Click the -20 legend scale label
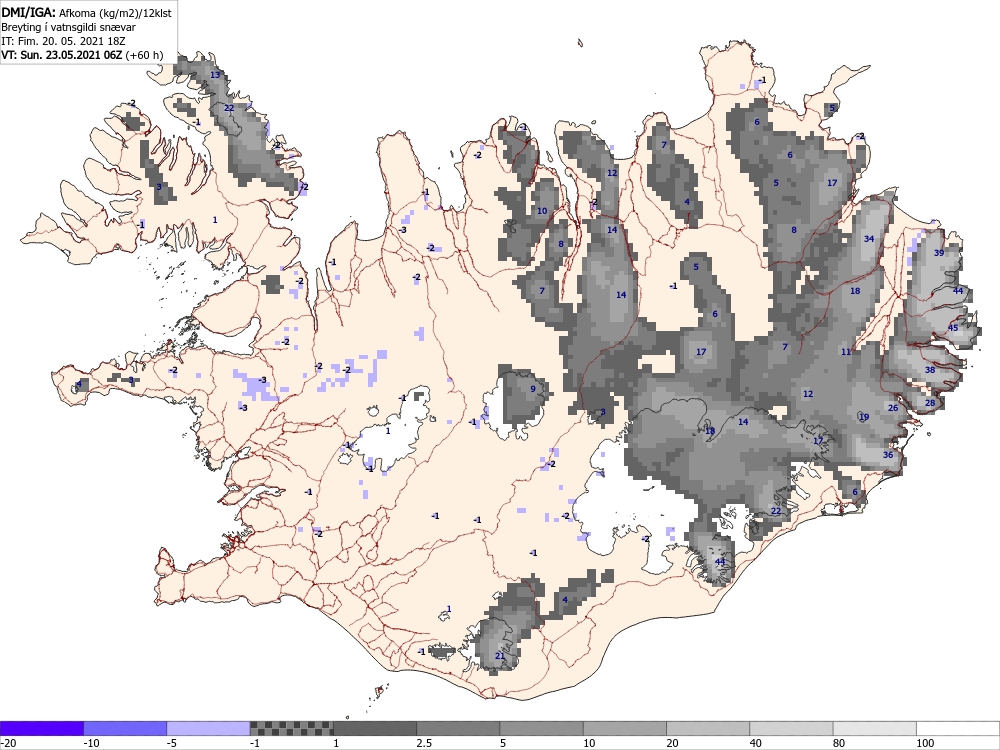The image size is (1000, 750). [8, 743]
